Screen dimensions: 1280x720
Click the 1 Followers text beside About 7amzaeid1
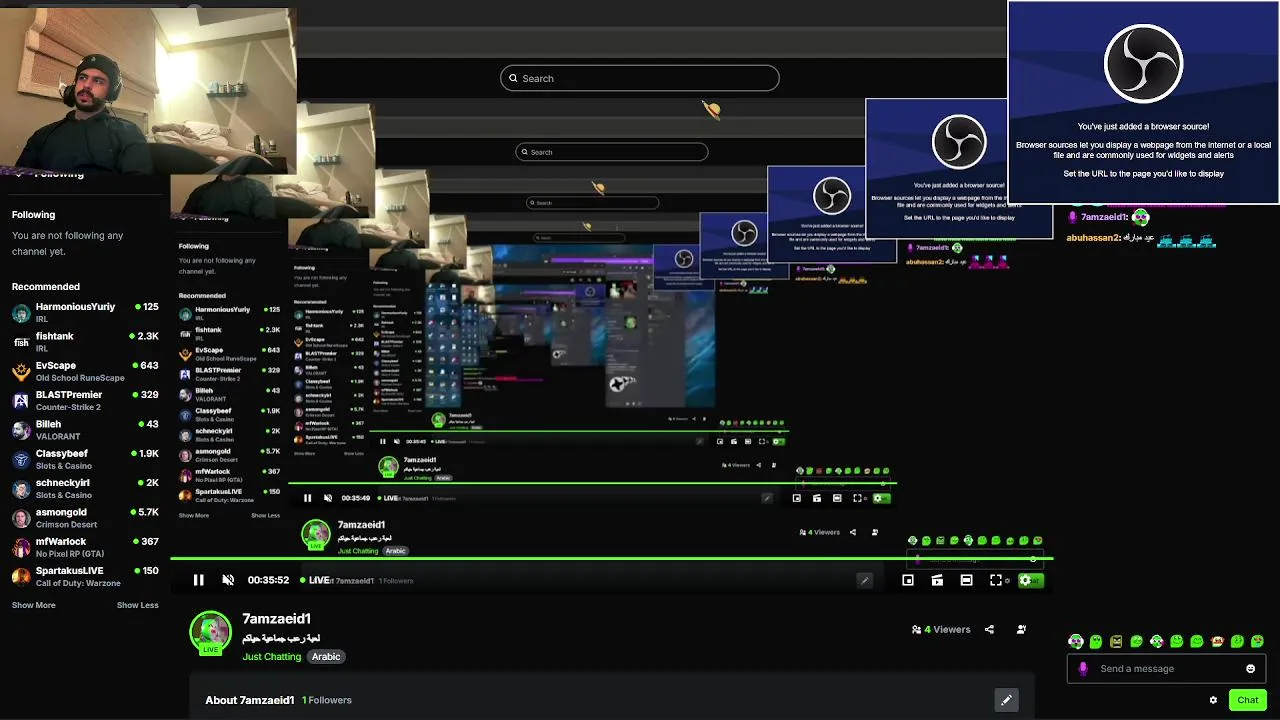(x=327, y=700)
